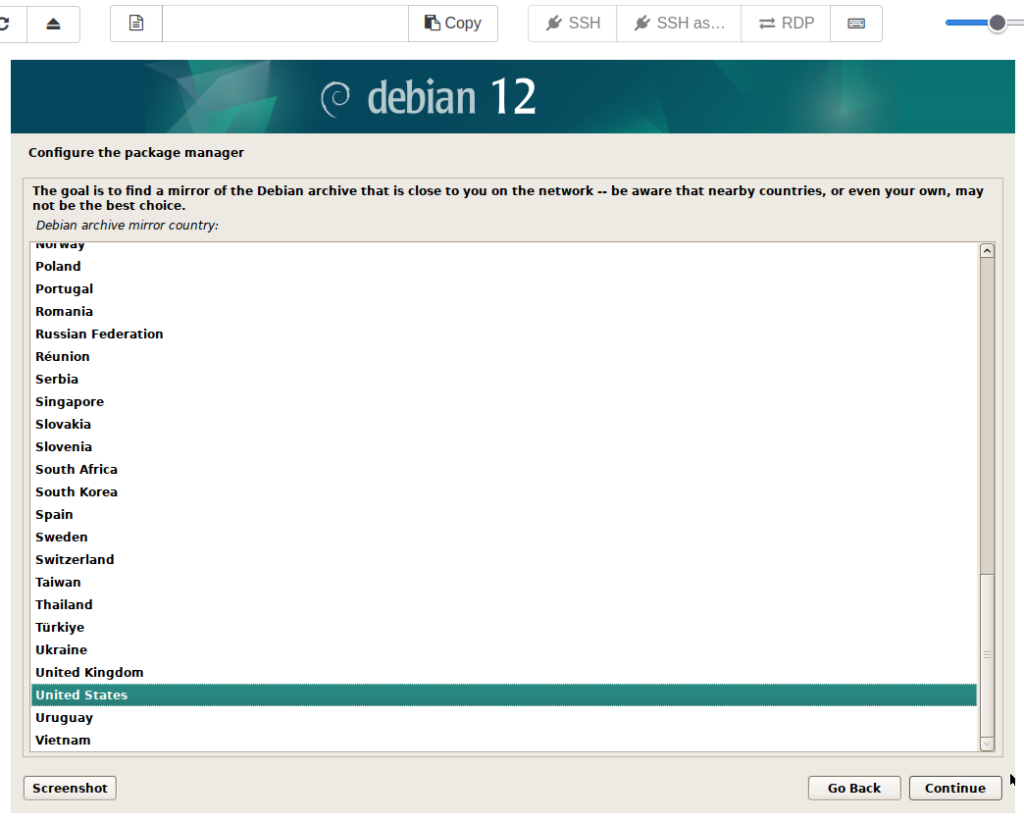Screen dimensions: 1024x823
Task: Click the Screenshot button
Action: point(70,788)
